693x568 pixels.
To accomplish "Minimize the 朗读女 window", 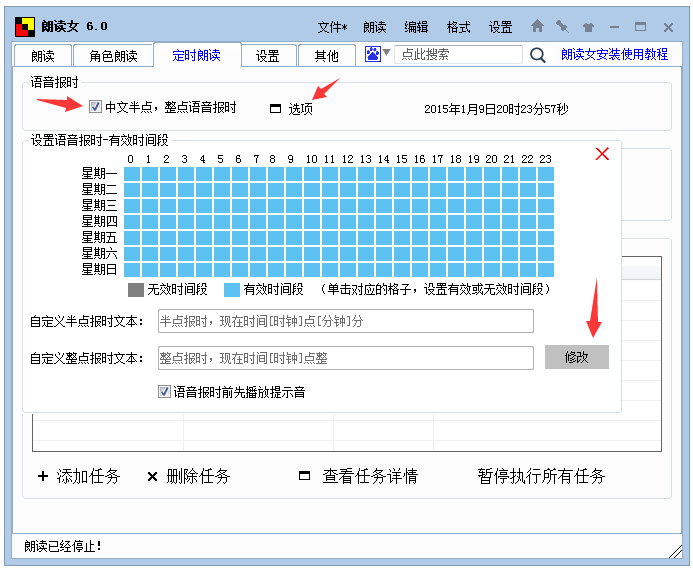I will click(614, 27).
